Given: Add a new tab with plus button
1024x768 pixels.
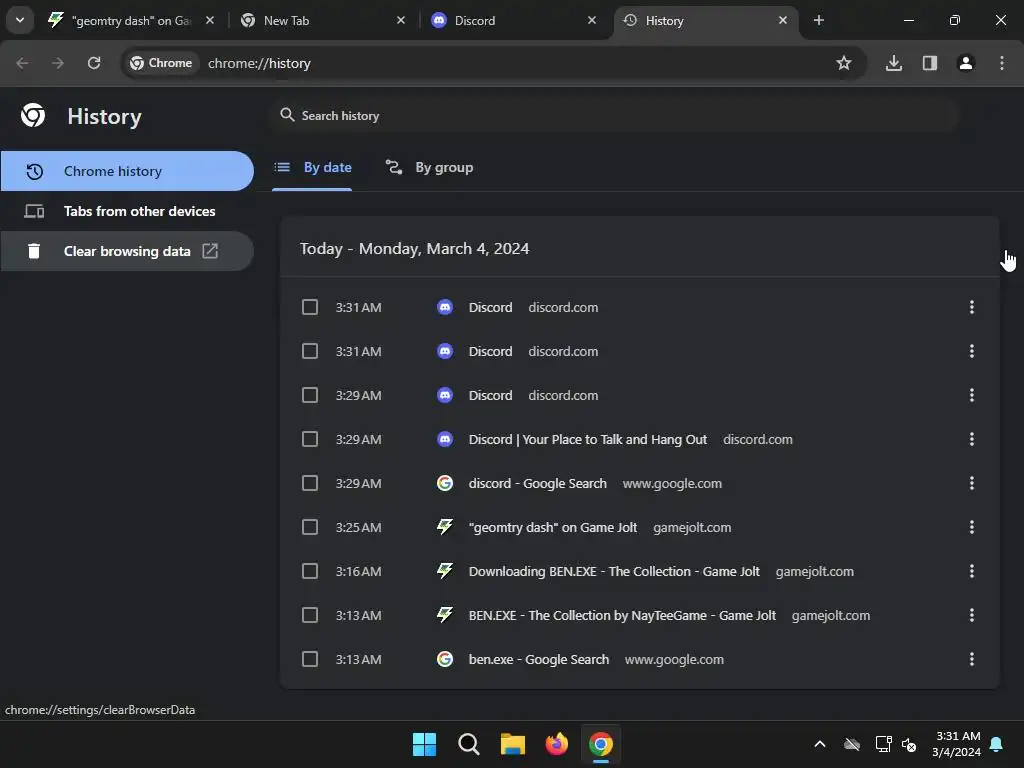Looking at the screenshot, I should click(819, 20).
